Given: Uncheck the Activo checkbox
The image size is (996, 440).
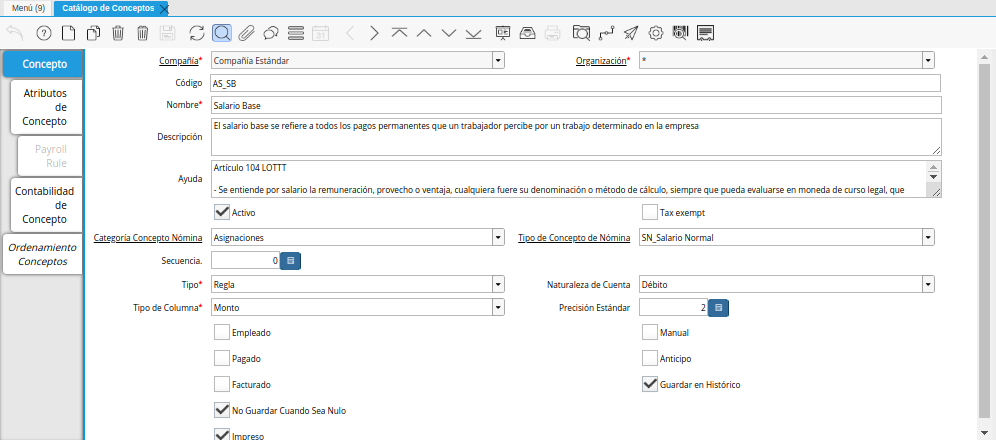Looking at the screenshot, I should click(x=221, y=212).
